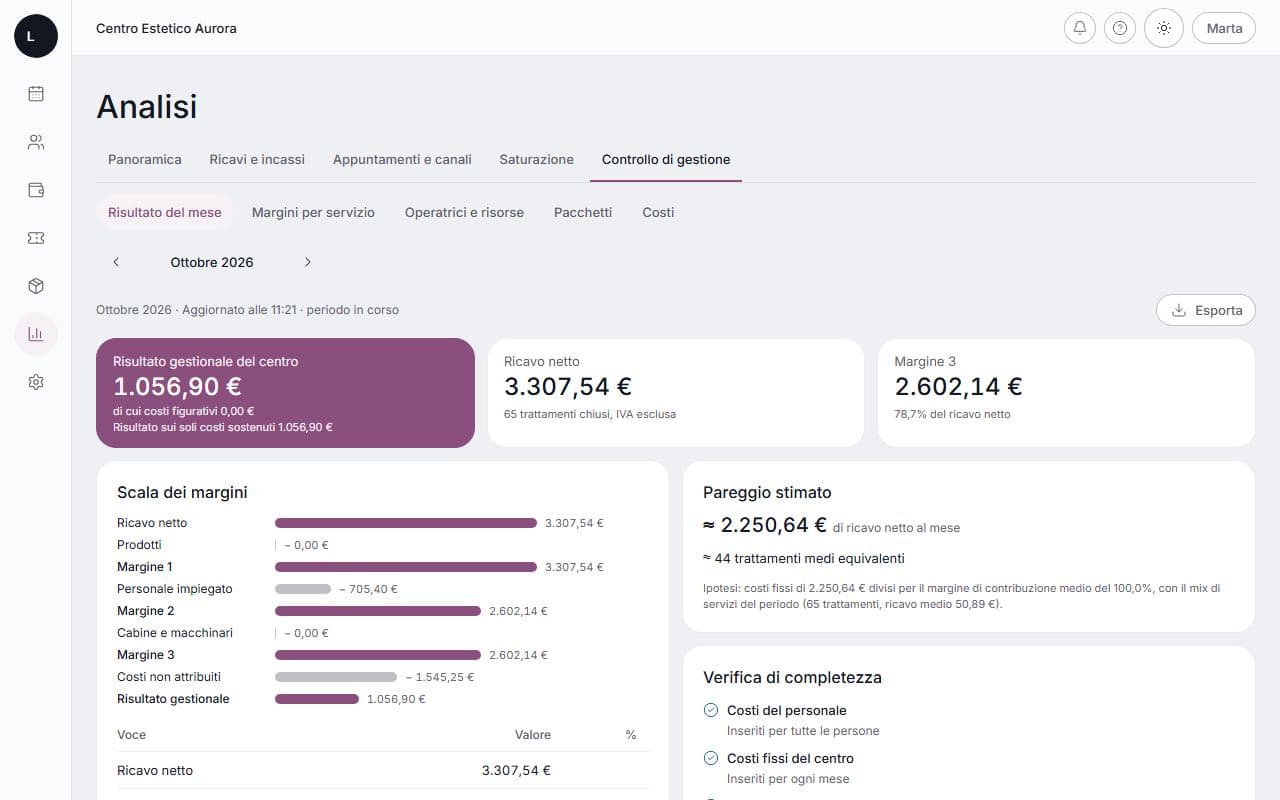
Task: Click the Ricavo netto summary card
Action: pos(675,393)
